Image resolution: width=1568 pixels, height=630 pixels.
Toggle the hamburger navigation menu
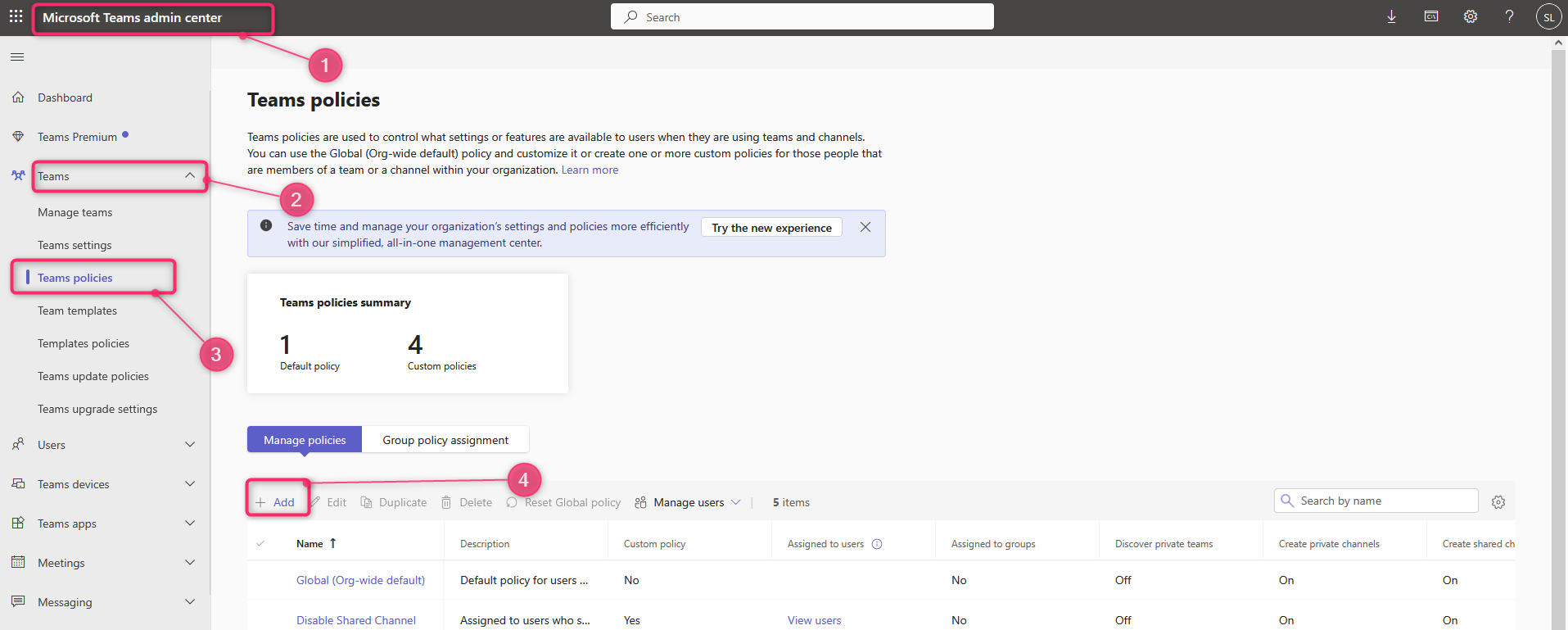pos(17,57)
